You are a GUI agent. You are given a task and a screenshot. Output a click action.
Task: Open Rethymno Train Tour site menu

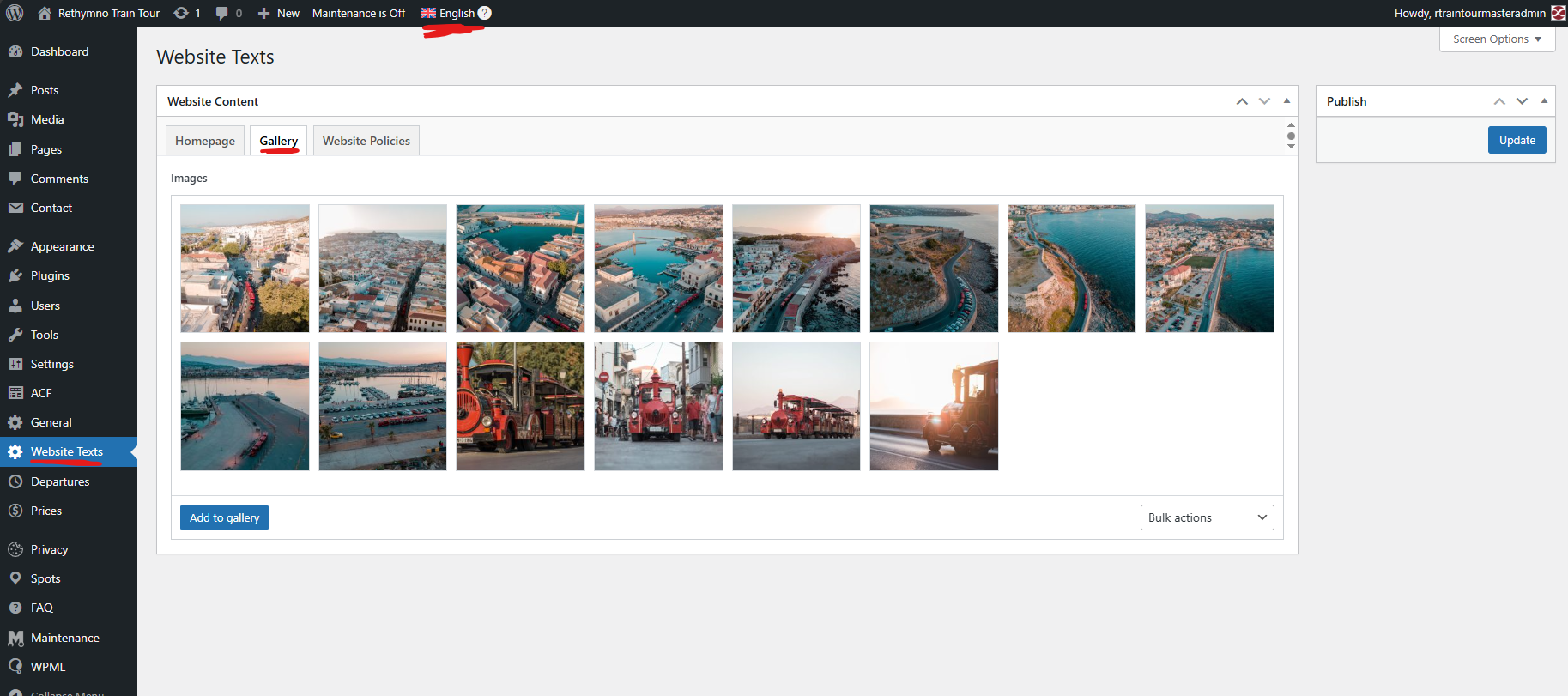pyautogui.click(x=100, y=13)
